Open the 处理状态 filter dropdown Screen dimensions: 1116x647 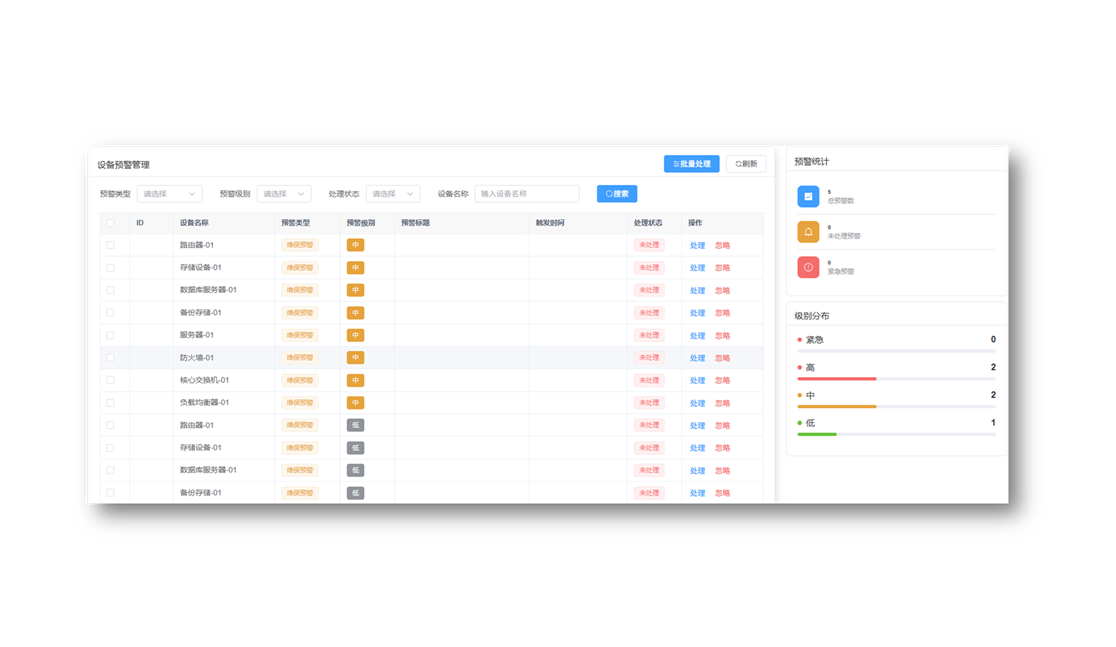(x=392, y=194)
